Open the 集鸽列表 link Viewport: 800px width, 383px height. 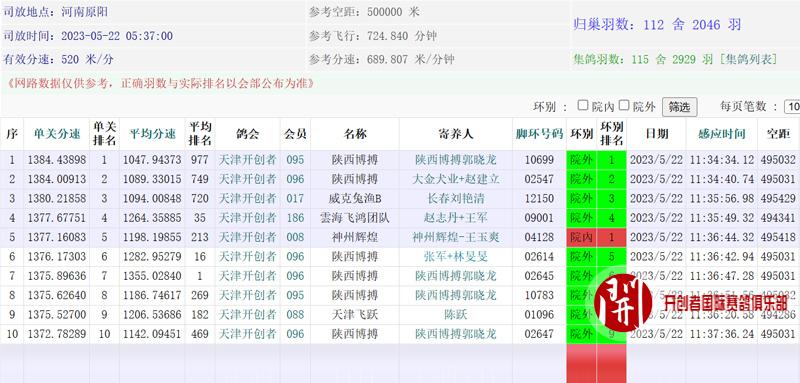[x=748, y=59]
